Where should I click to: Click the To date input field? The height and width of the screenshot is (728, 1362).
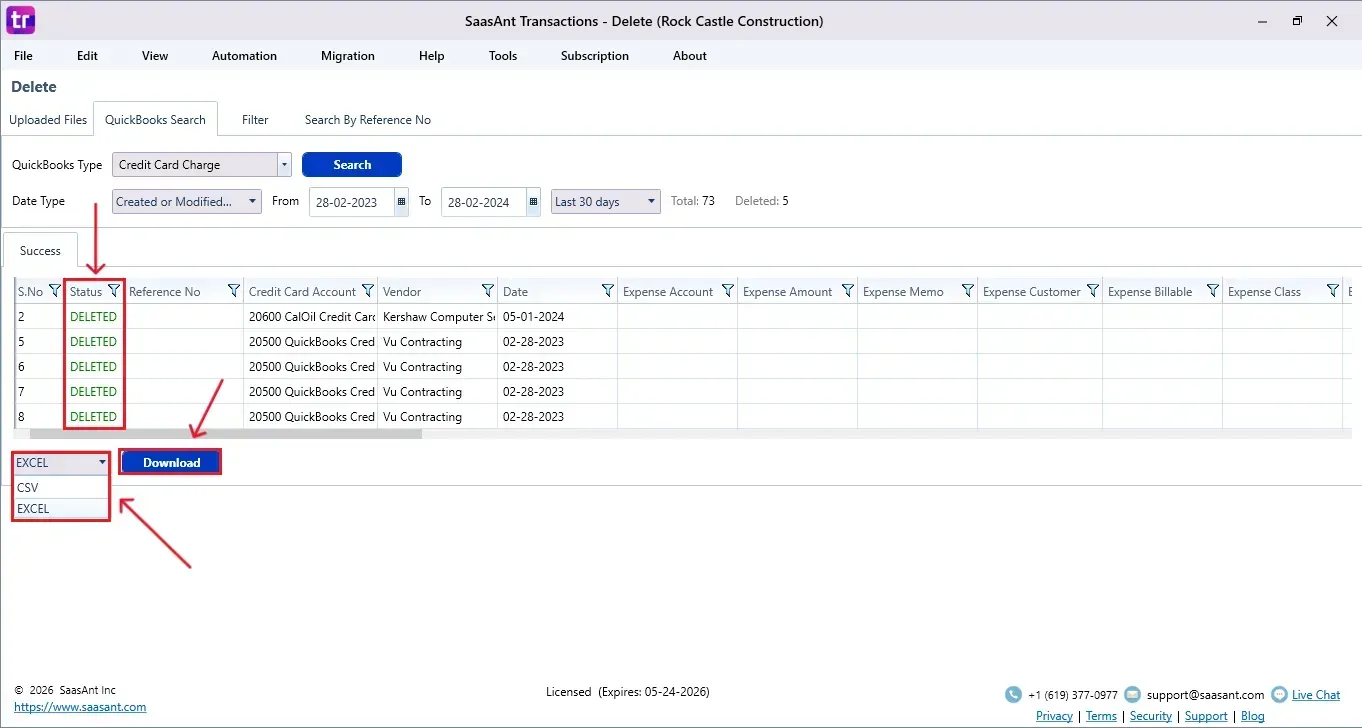coord(484,201)
